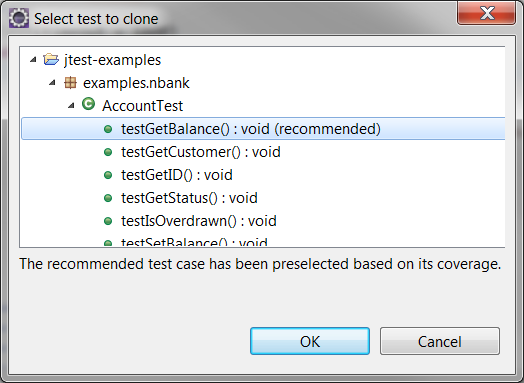Dismiss dialog with Cancel button

(x=440, y=341)
